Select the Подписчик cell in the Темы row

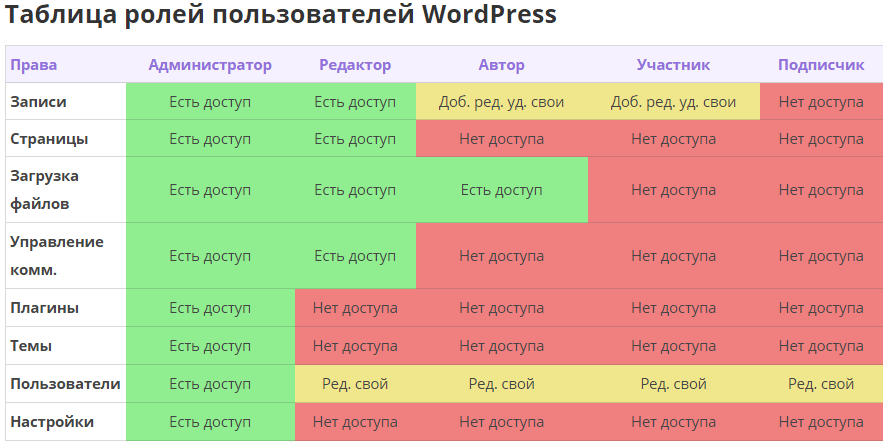click(x=821, y=346)
